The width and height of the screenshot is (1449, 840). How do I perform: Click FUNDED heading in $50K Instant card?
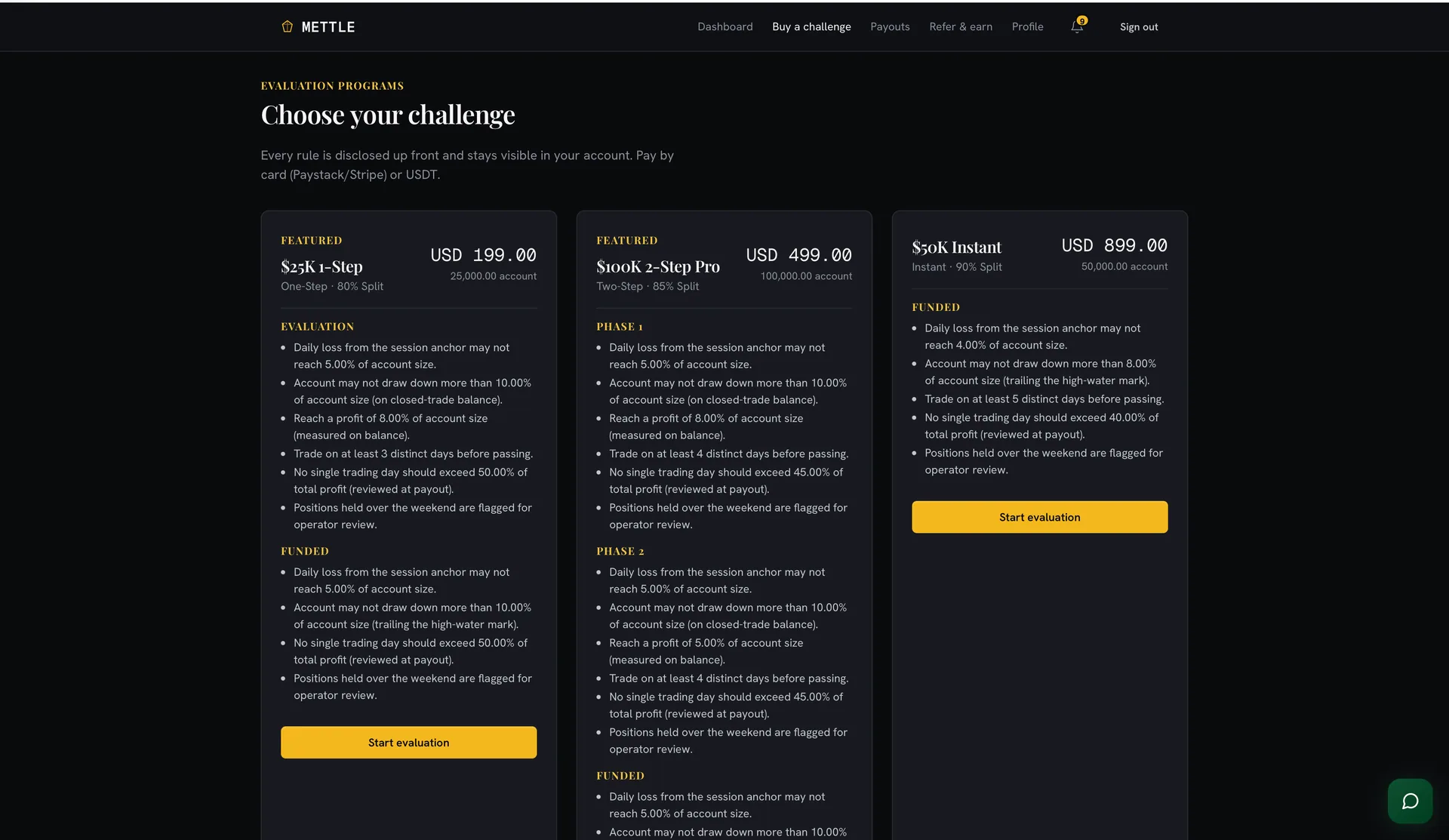[936, 307]
